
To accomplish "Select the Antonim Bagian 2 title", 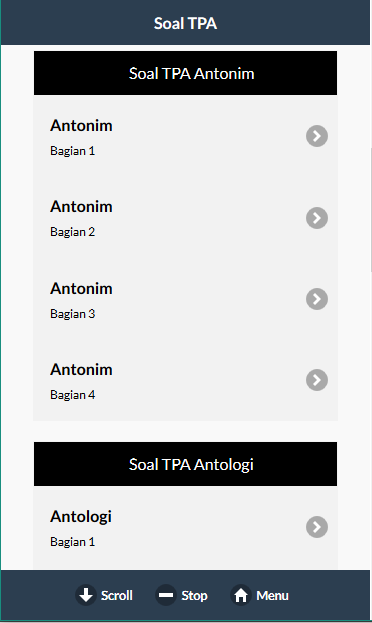I will pos(81,207).
